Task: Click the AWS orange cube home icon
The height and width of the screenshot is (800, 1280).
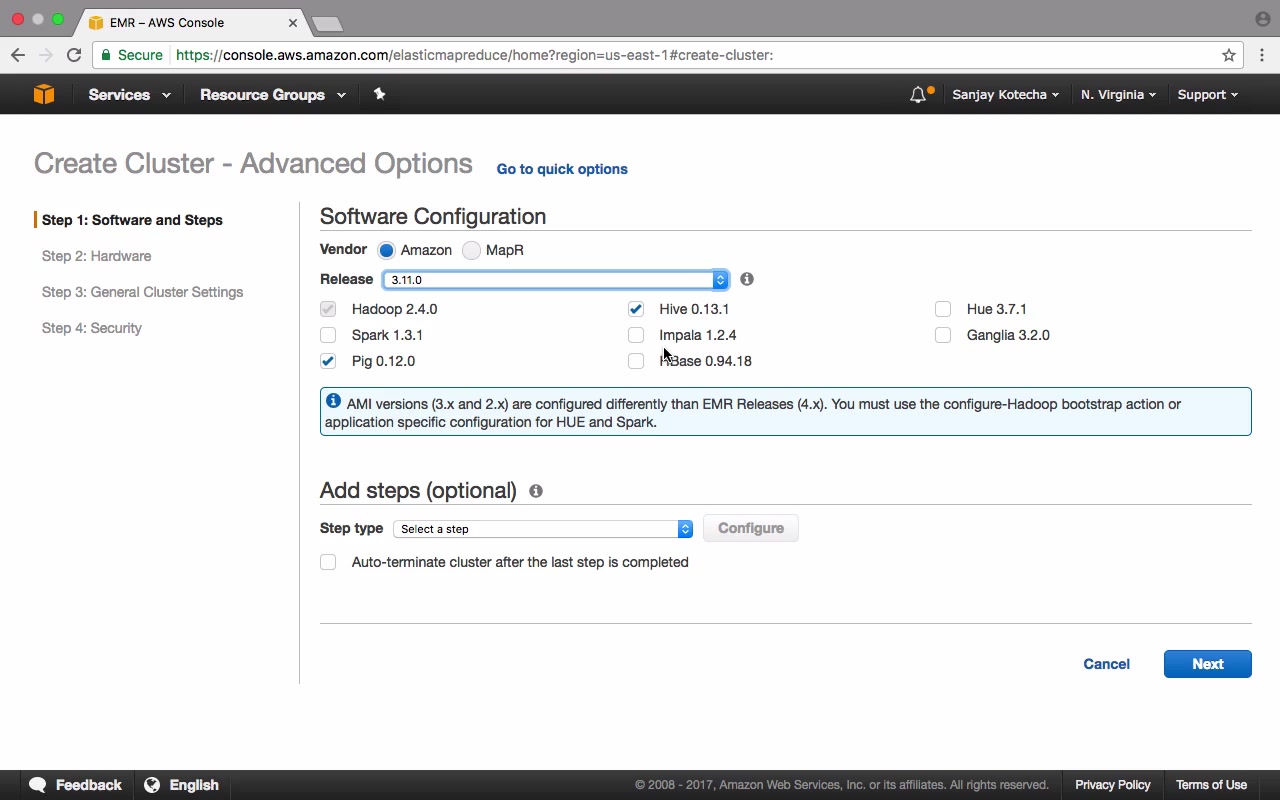Action: (44, 94)
